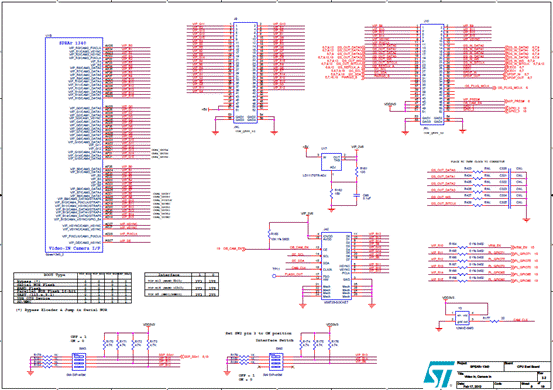Select the LD1117 voltage regulator symbol
Image resolution: width=553 pixels, height=390 pixels.
click(331, 162)
